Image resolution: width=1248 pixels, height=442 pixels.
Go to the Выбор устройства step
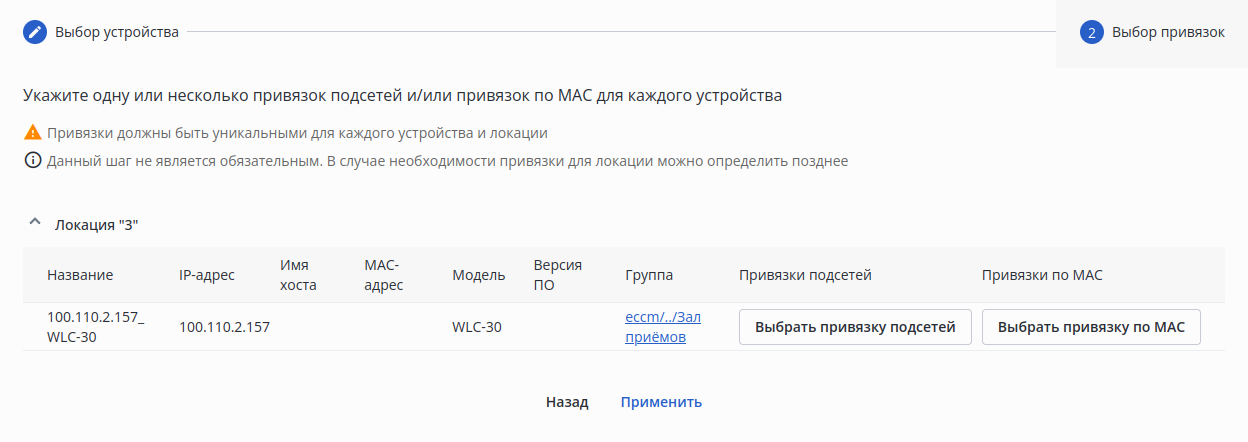(x=117, y=32)
